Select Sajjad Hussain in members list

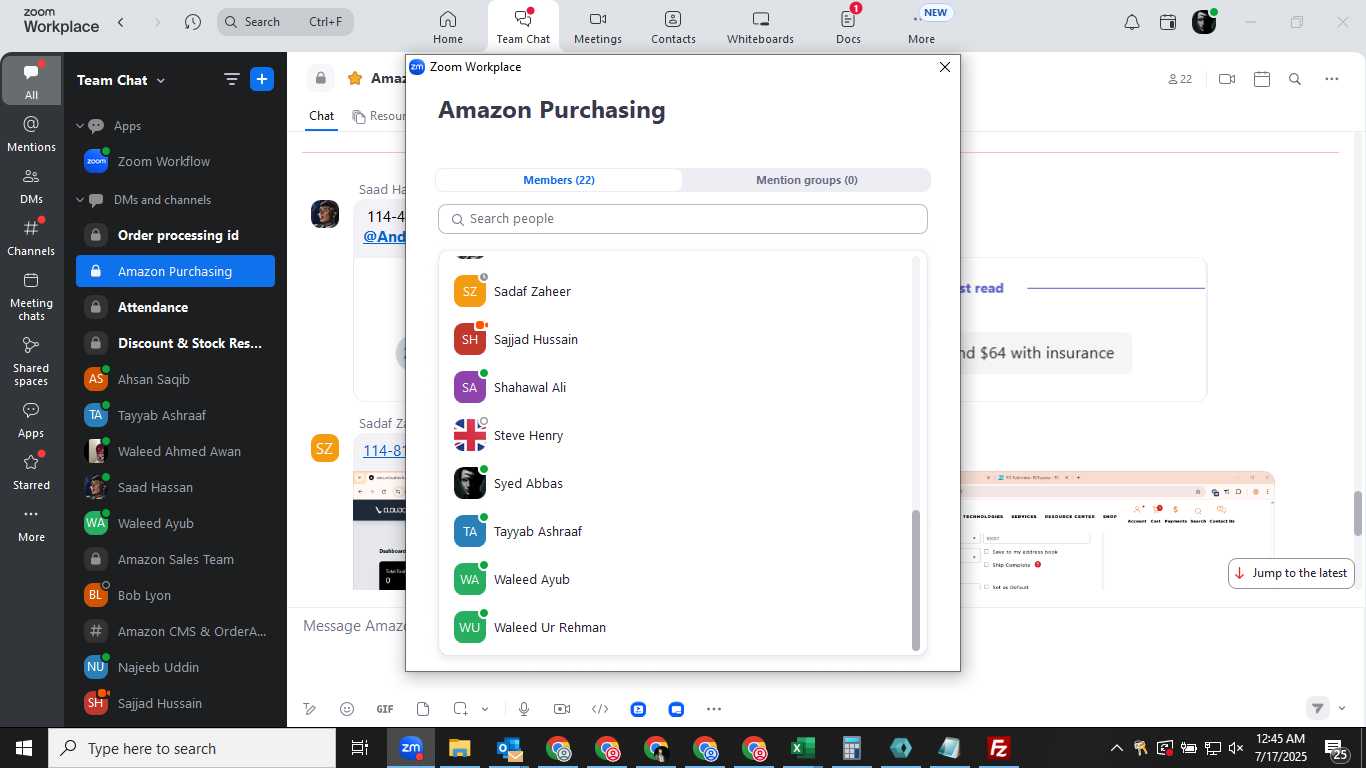click(675, 339)
